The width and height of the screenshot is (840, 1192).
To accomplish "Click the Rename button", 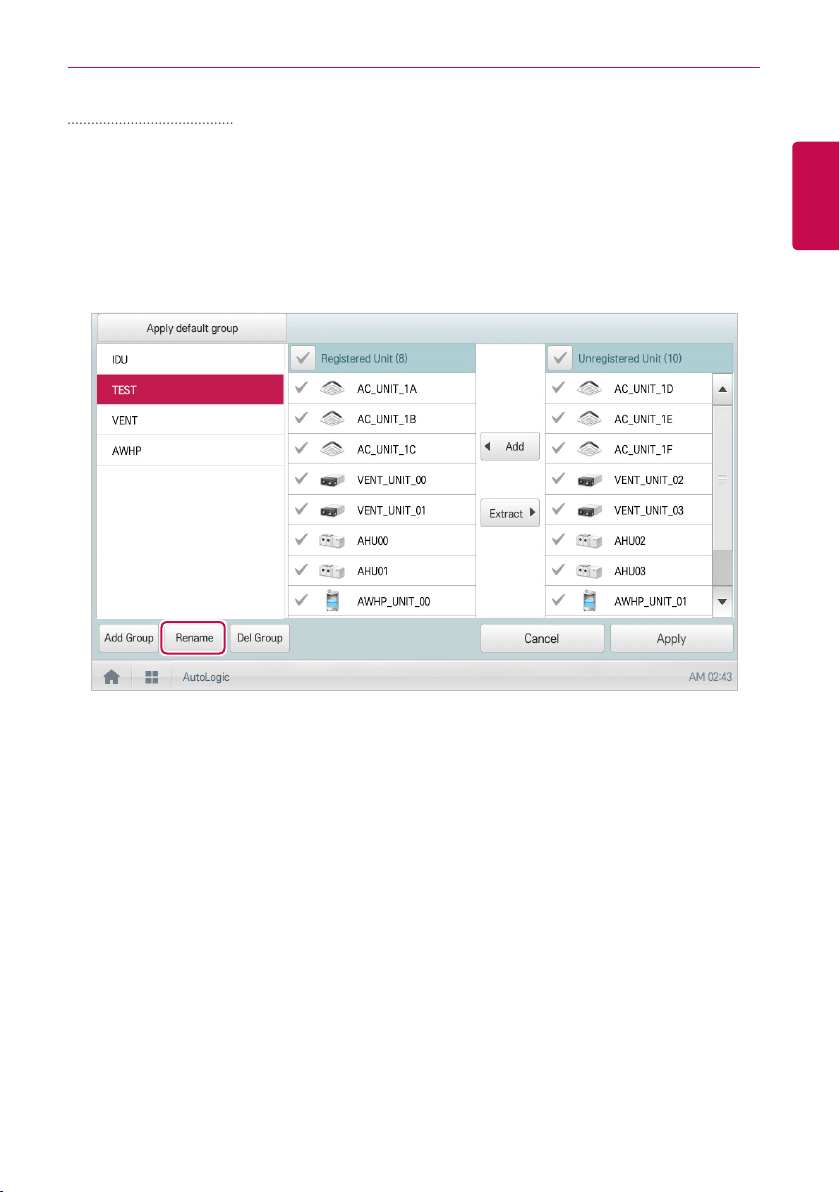I will pos(194,639).
